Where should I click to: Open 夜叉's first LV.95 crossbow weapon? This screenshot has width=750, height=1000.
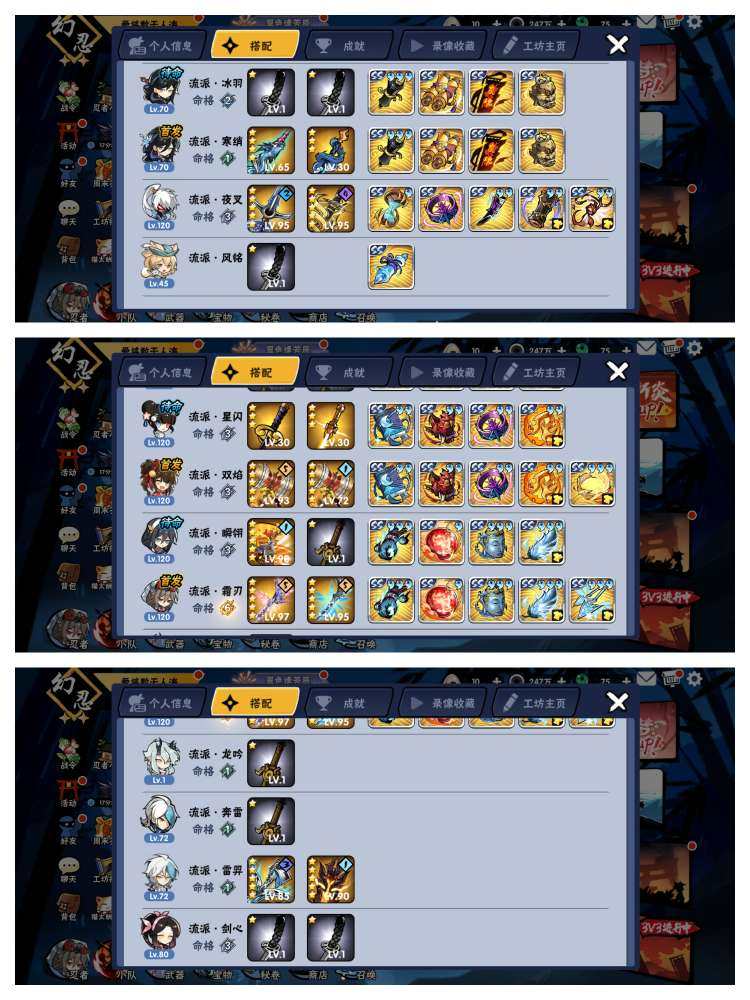pos(271,209)
